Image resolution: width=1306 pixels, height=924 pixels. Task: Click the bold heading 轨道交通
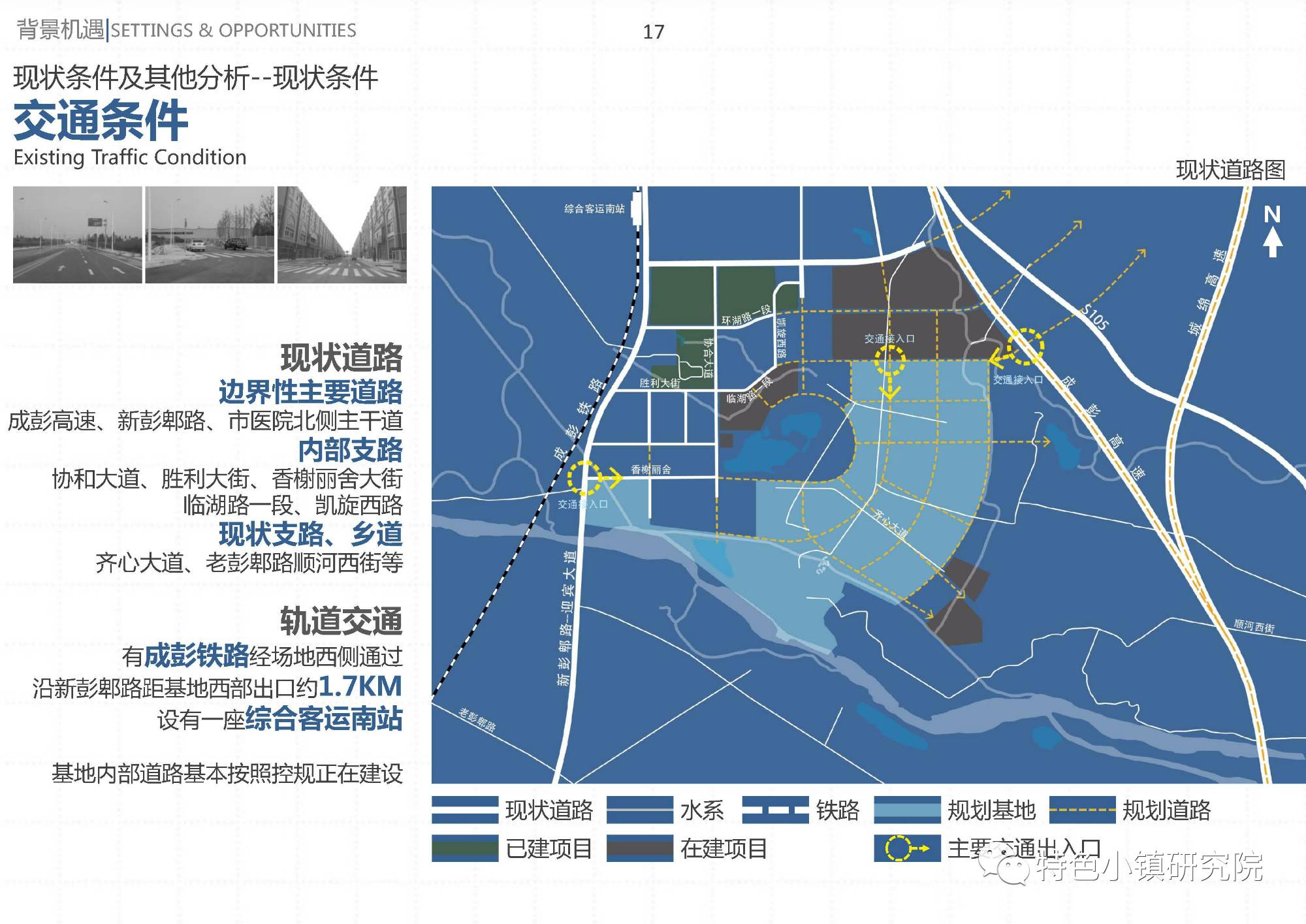pos(342,620)
